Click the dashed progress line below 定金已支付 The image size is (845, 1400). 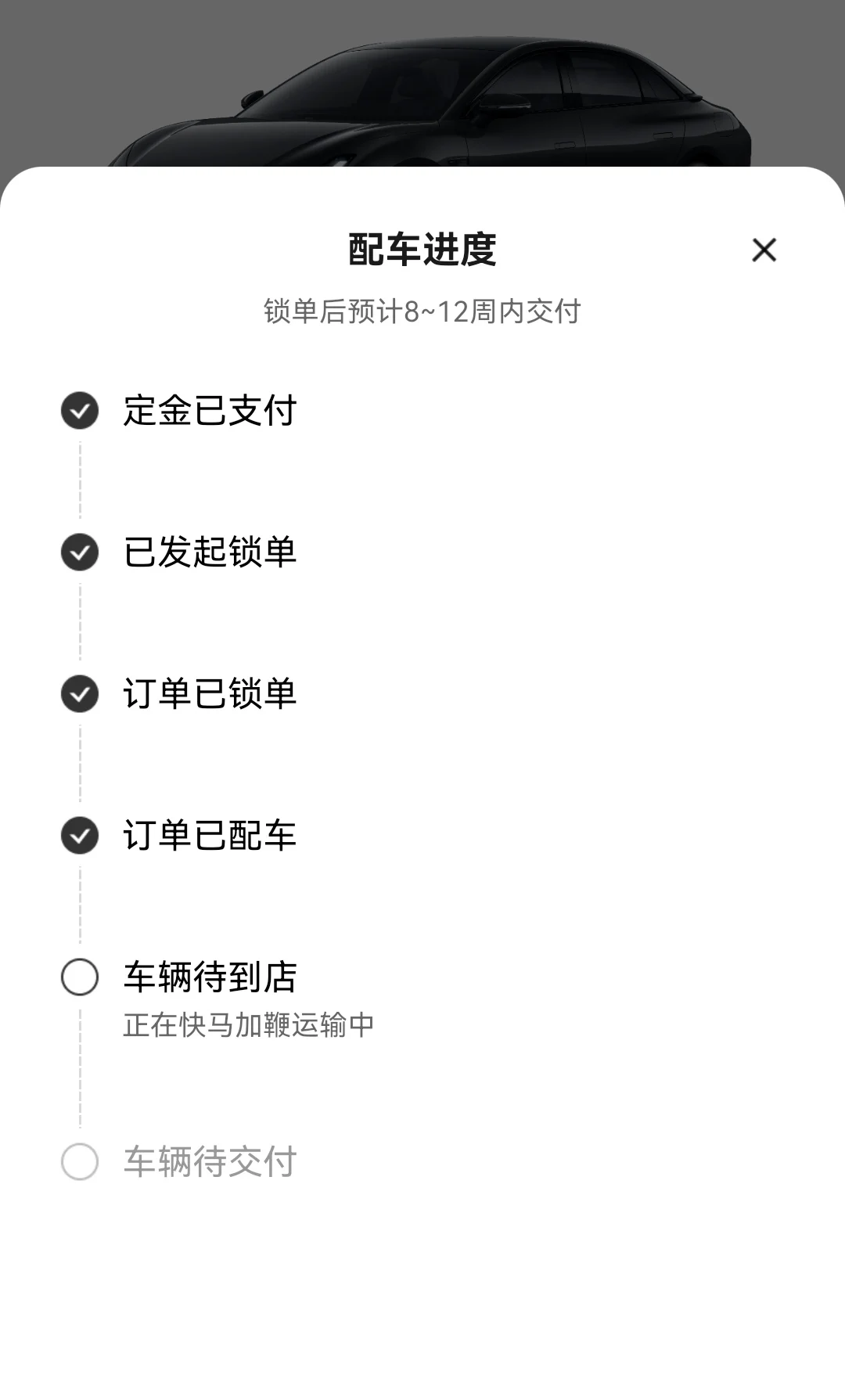click(x=80, y=480)
